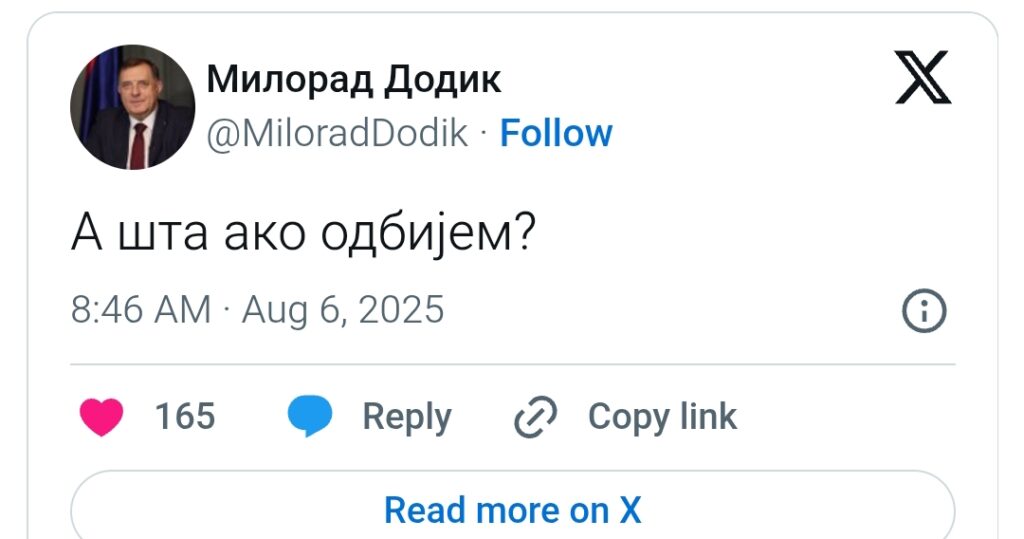Click the divider line below the timestamp
The image size is (1024, 539).
pyautogui.click(x=512, y=365)
